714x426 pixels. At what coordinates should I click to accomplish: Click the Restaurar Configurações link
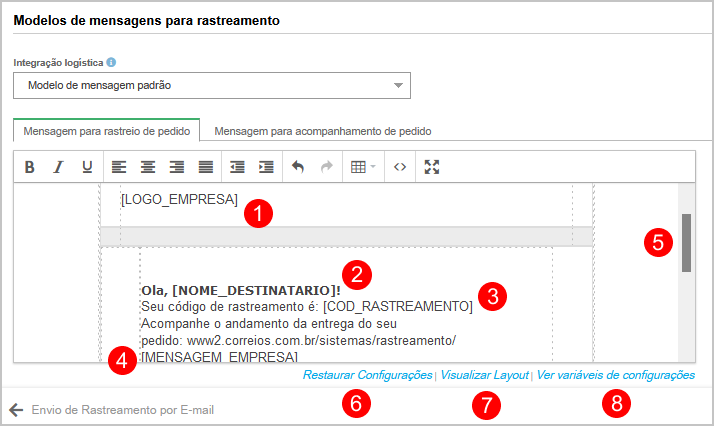click(367, 375)
